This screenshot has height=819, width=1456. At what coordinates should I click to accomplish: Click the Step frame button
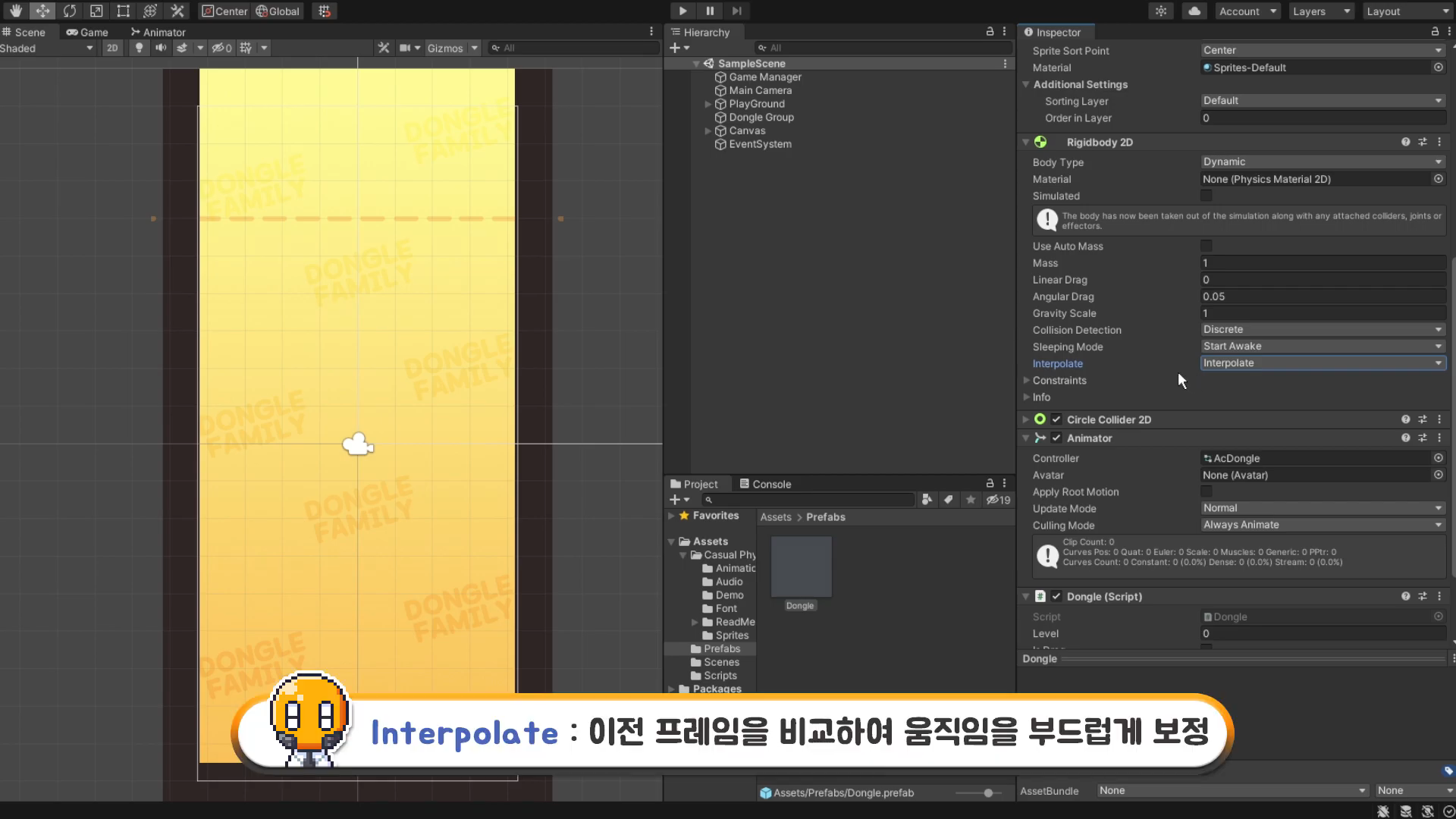tap(736, 11)
